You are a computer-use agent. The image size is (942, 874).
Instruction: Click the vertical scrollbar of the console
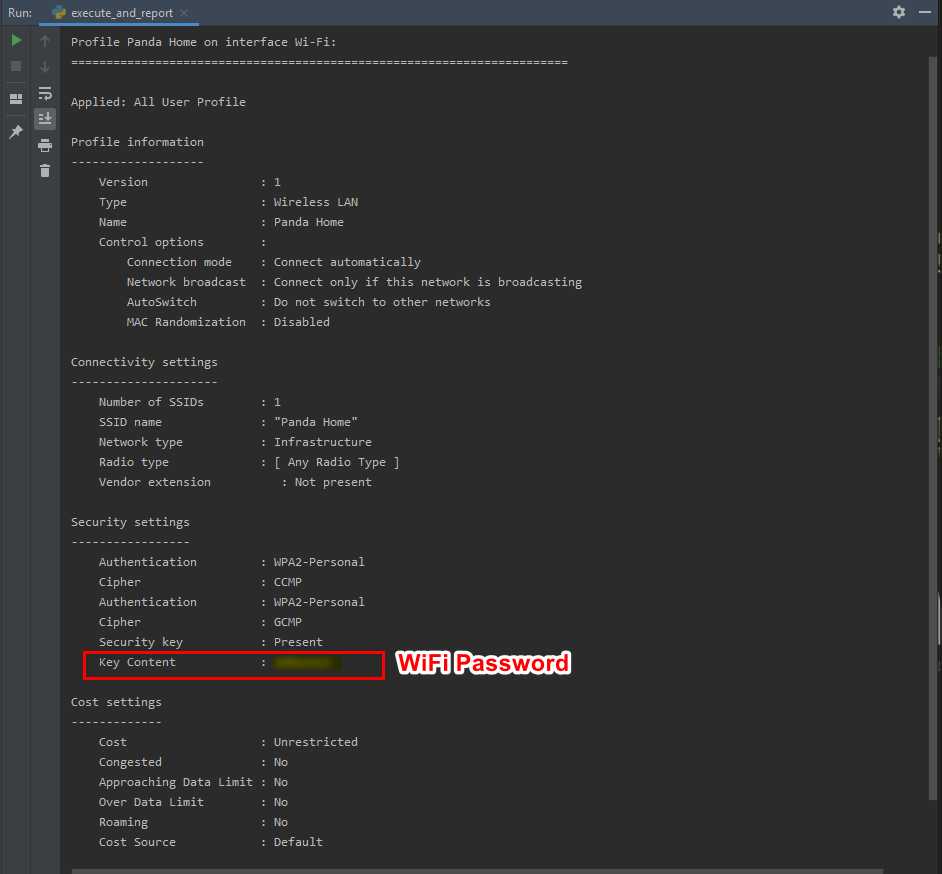tap(933, 428)
